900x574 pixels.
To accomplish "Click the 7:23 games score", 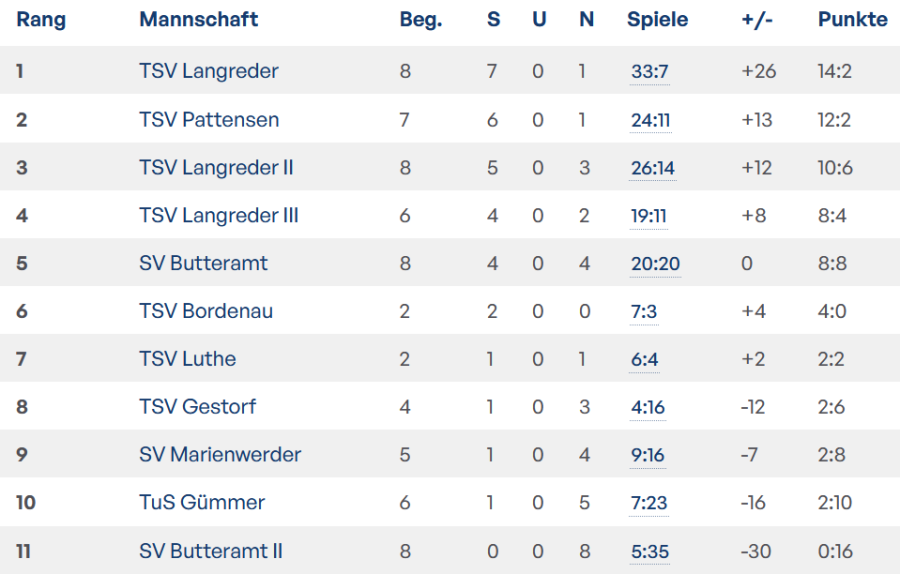I will coord(649,503).
